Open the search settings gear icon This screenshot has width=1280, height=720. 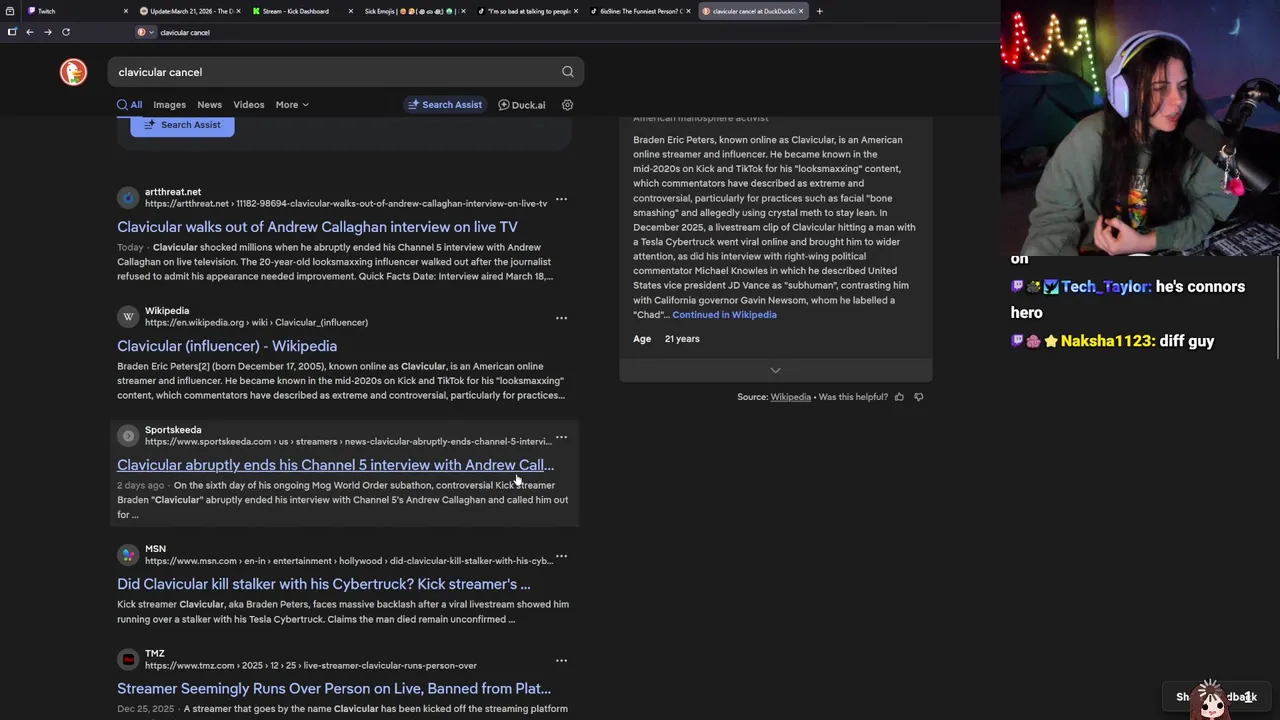567,105
